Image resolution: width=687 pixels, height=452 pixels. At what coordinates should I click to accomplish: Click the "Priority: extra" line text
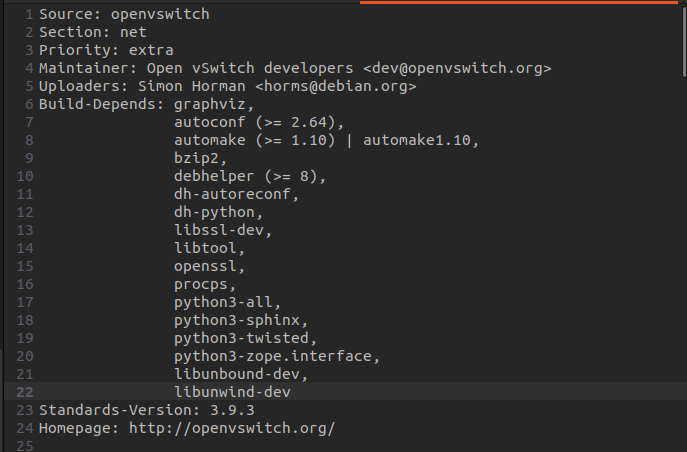(106, 50)
